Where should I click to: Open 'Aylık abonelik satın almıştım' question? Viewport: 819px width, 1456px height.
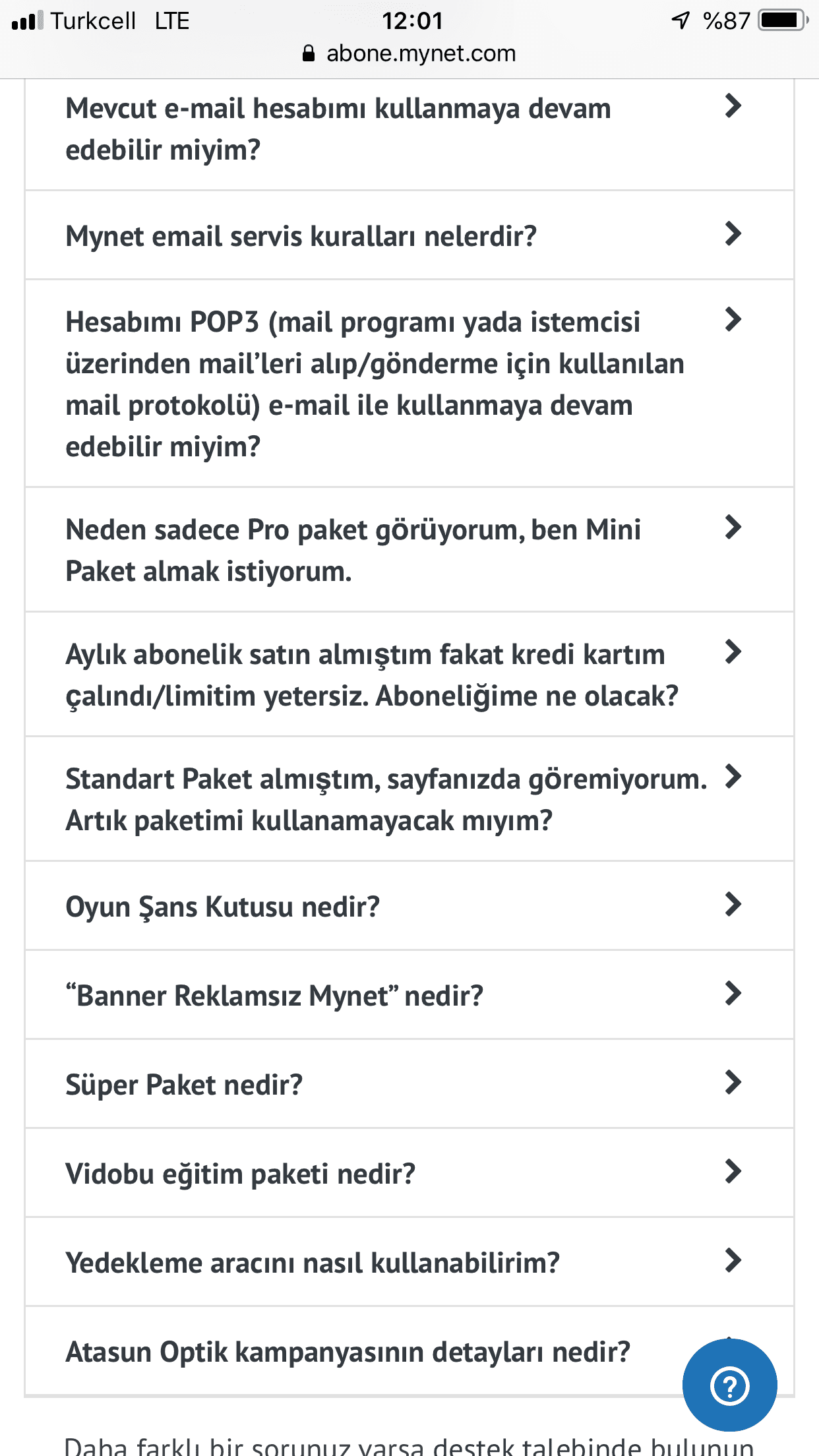[x=372, y=675]
